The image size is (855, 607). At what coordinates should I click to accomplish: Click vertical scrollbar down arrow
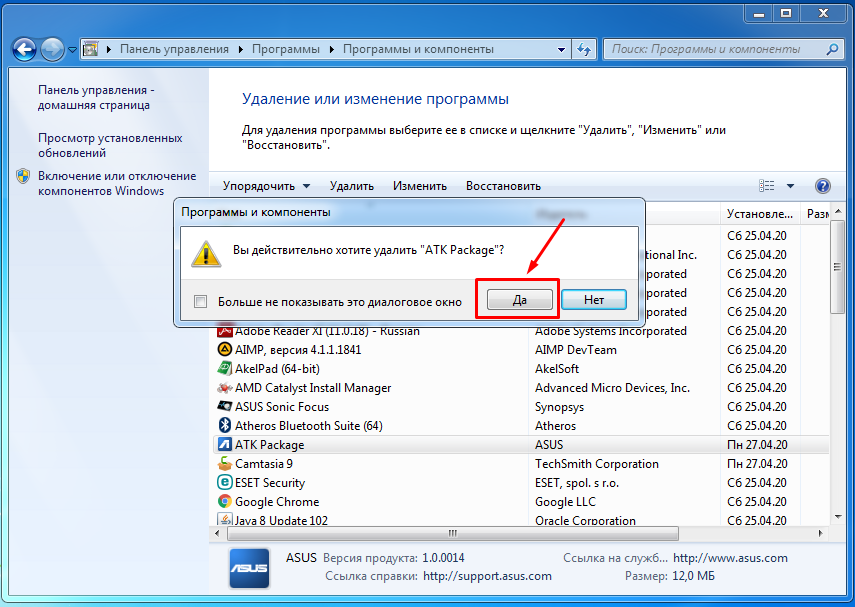point(838,517)
